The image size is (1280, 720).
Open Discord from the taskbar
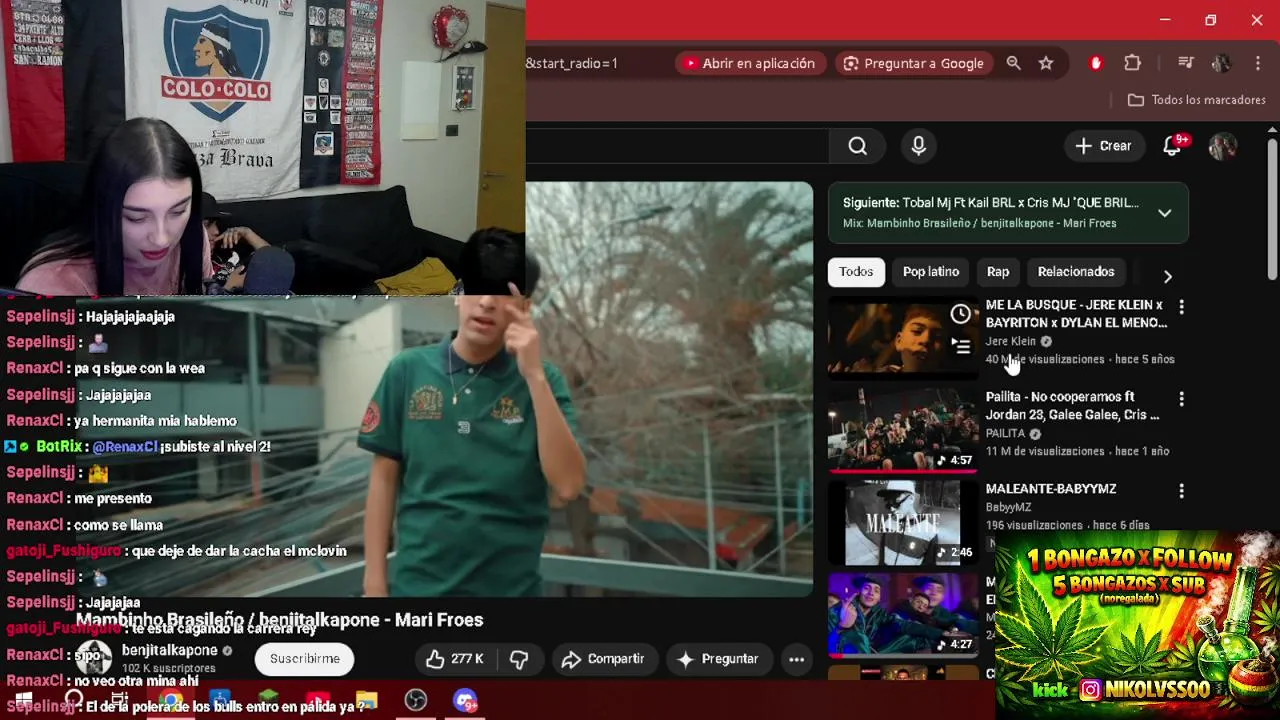(465, 701)
